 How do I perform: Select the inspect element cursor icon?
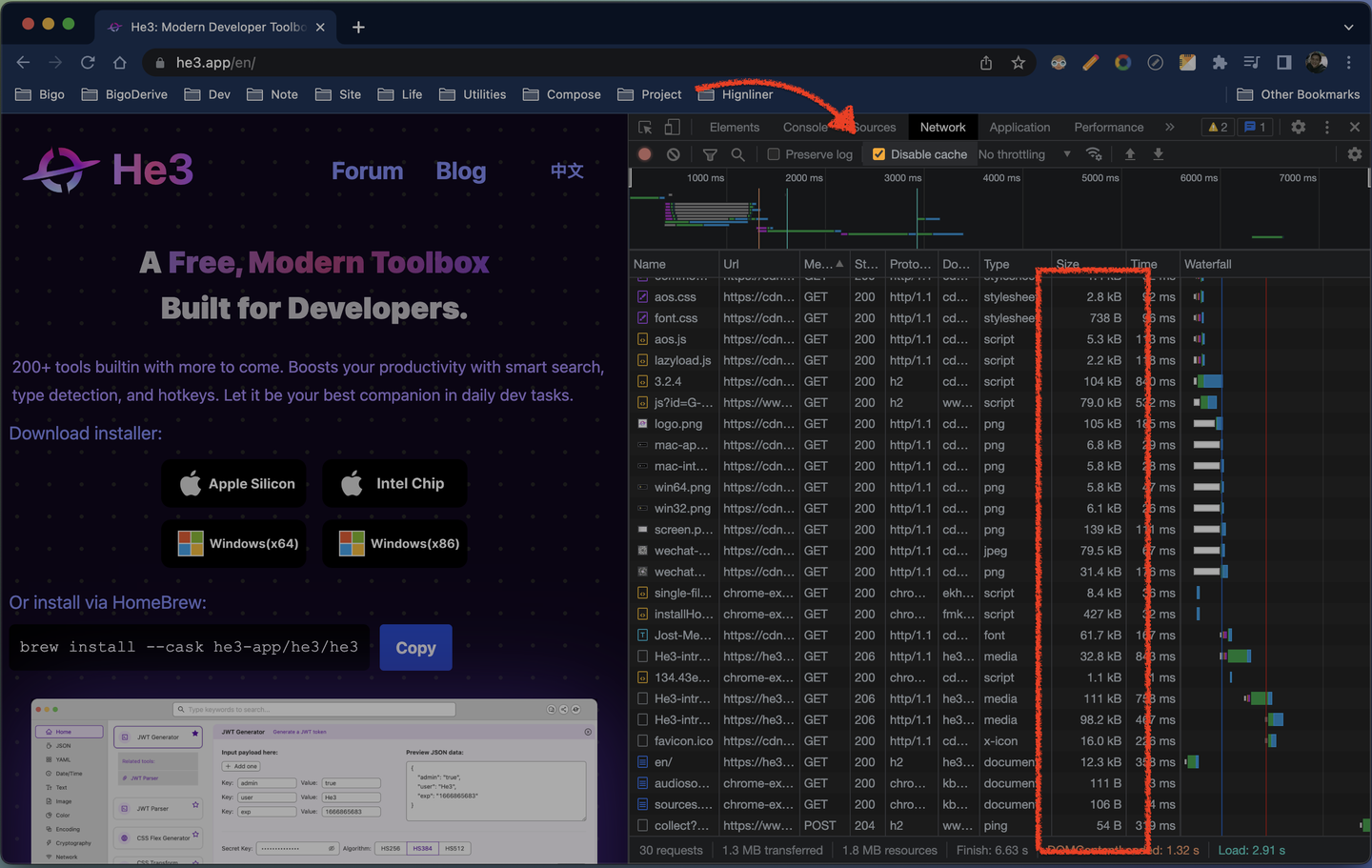643,127
